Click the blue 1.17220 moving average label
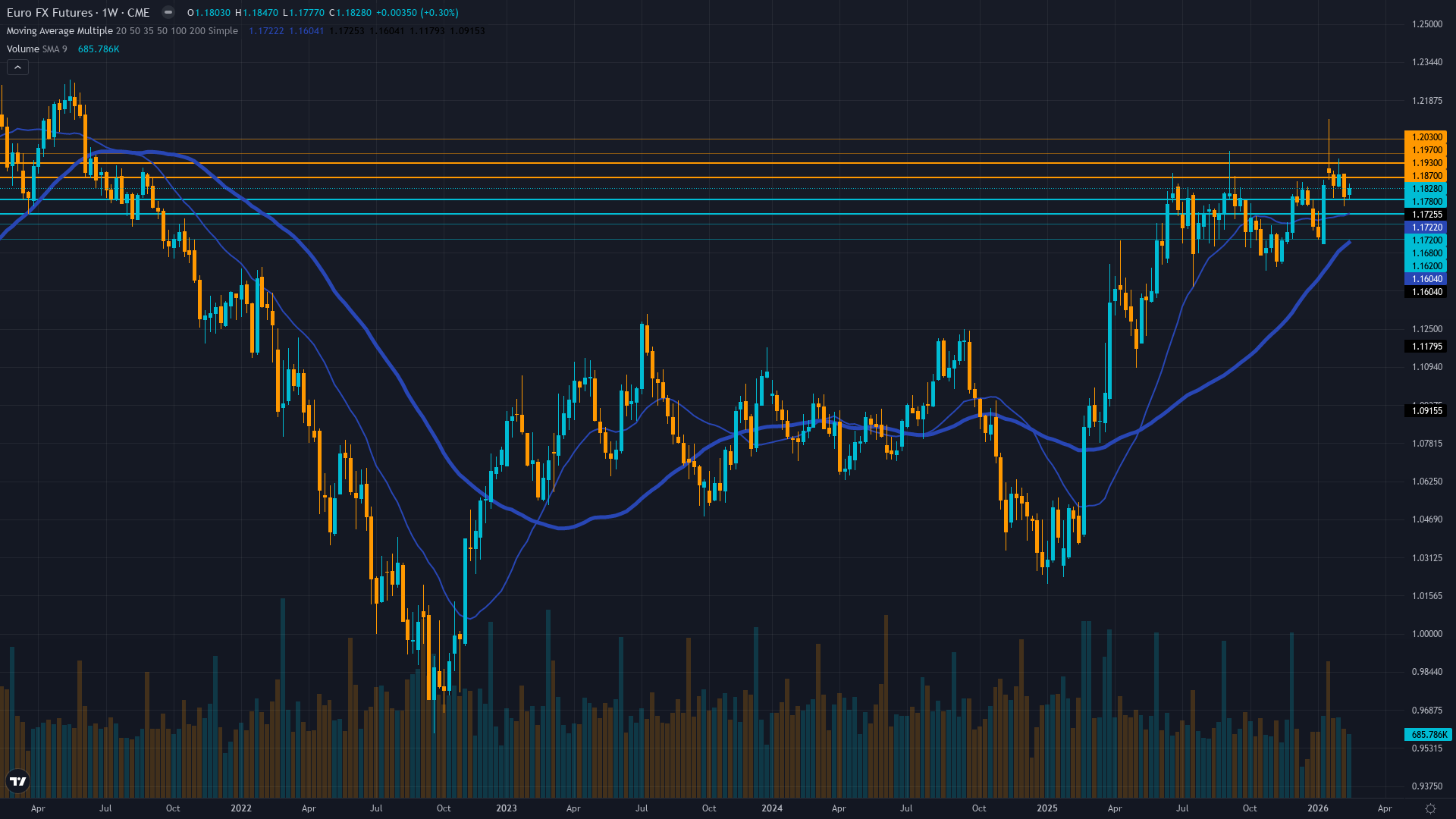1456x819 pixels. [1426, 227]
